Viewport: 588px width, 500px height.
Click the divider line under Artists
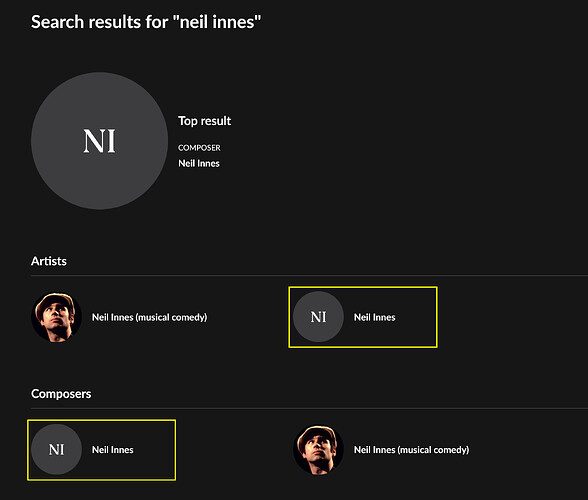[309, 275]
